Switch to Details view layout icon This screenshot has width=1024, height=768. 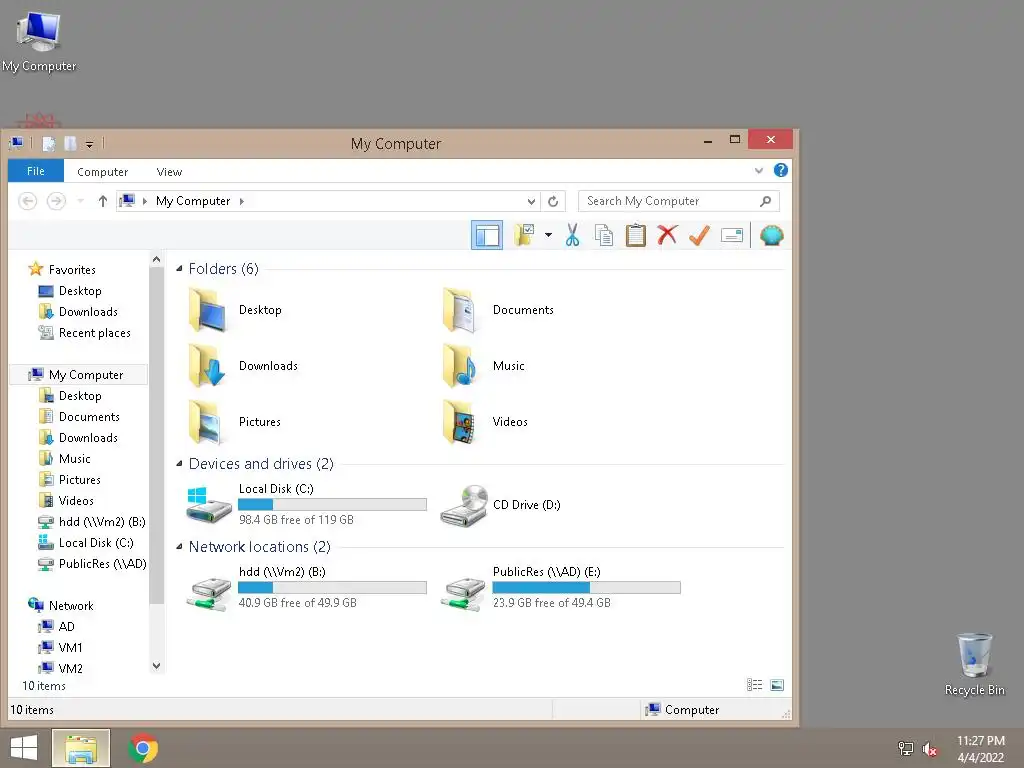coord(754,684)
